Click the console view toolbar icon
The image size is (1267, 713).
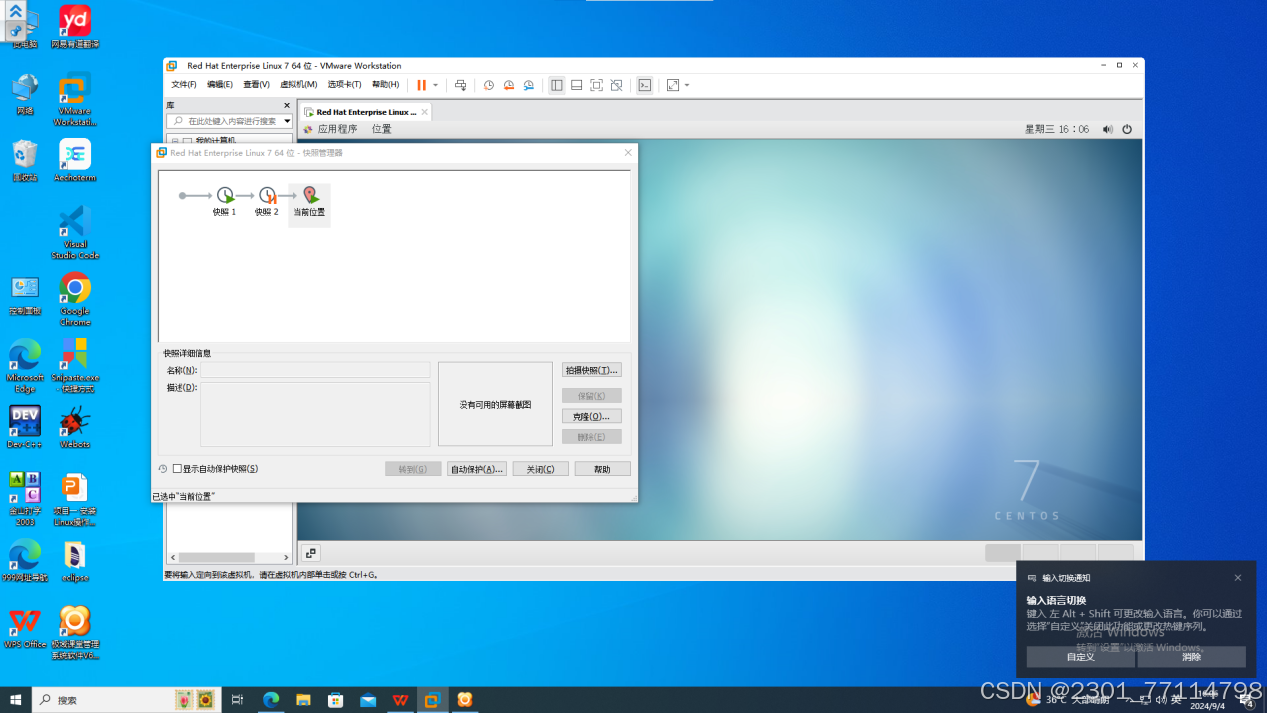pyautogui.click(x=645, y=85)
